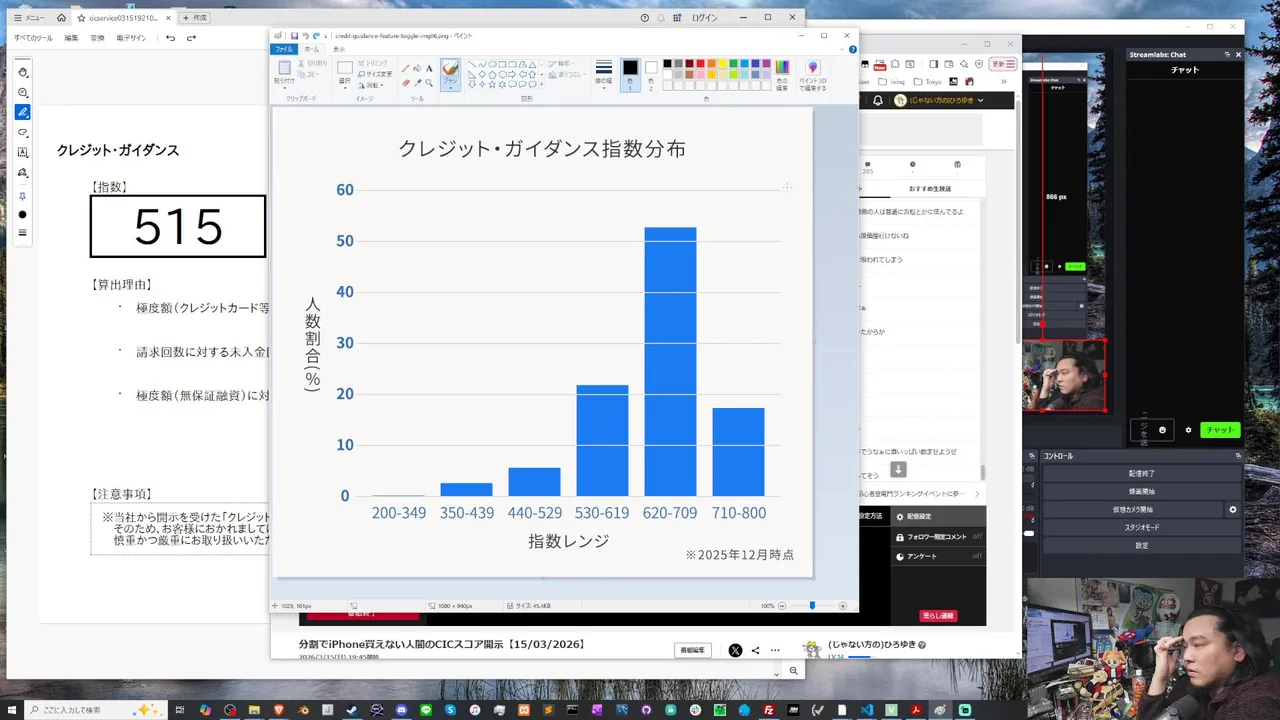Pick the red palette color in Paint

[700, 64]
